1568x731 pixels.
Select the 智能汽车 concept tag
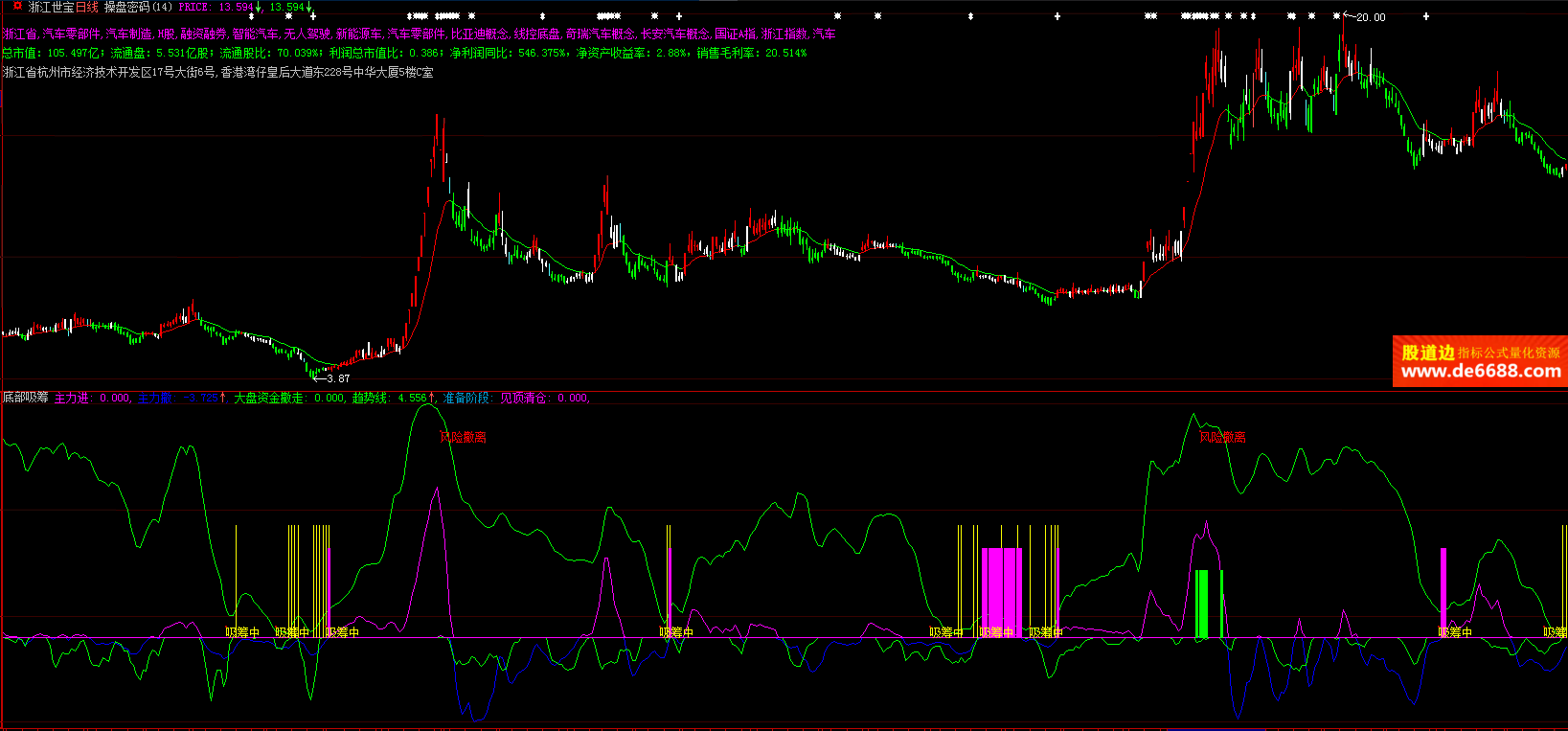pyautogui.click(x=256, y=34)
